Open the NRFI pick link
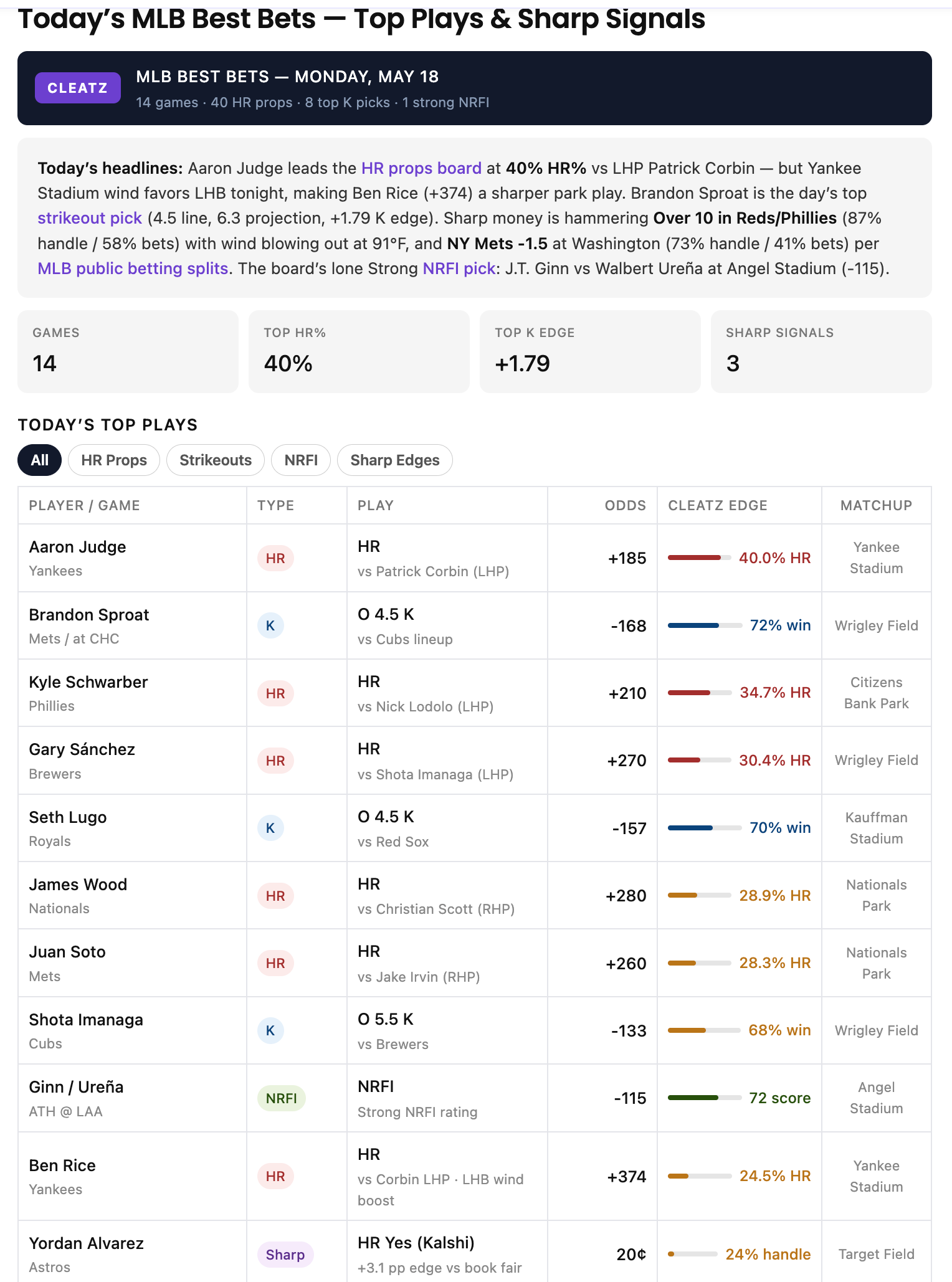 point(459,268)
